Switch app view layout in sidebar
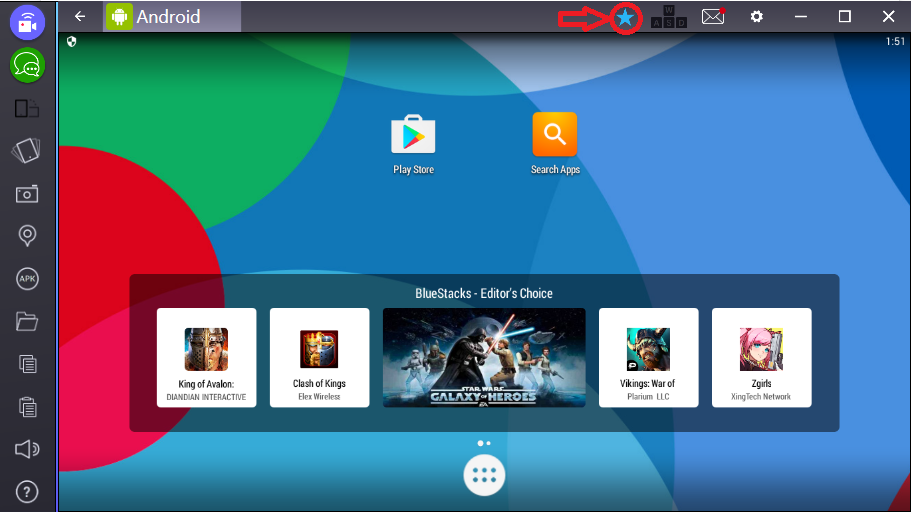911x512 pixels. coord(27,109)
